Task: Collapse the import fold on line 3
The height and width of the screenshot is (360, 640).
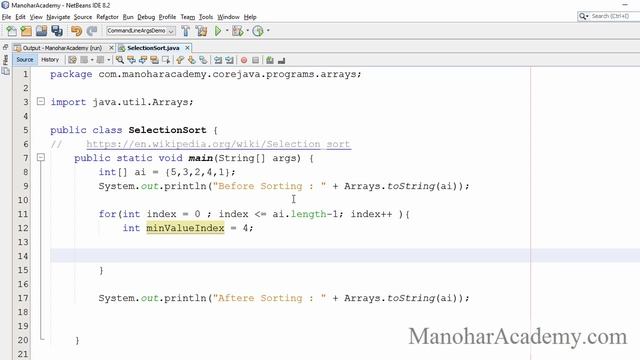Action: pos(41,101)
